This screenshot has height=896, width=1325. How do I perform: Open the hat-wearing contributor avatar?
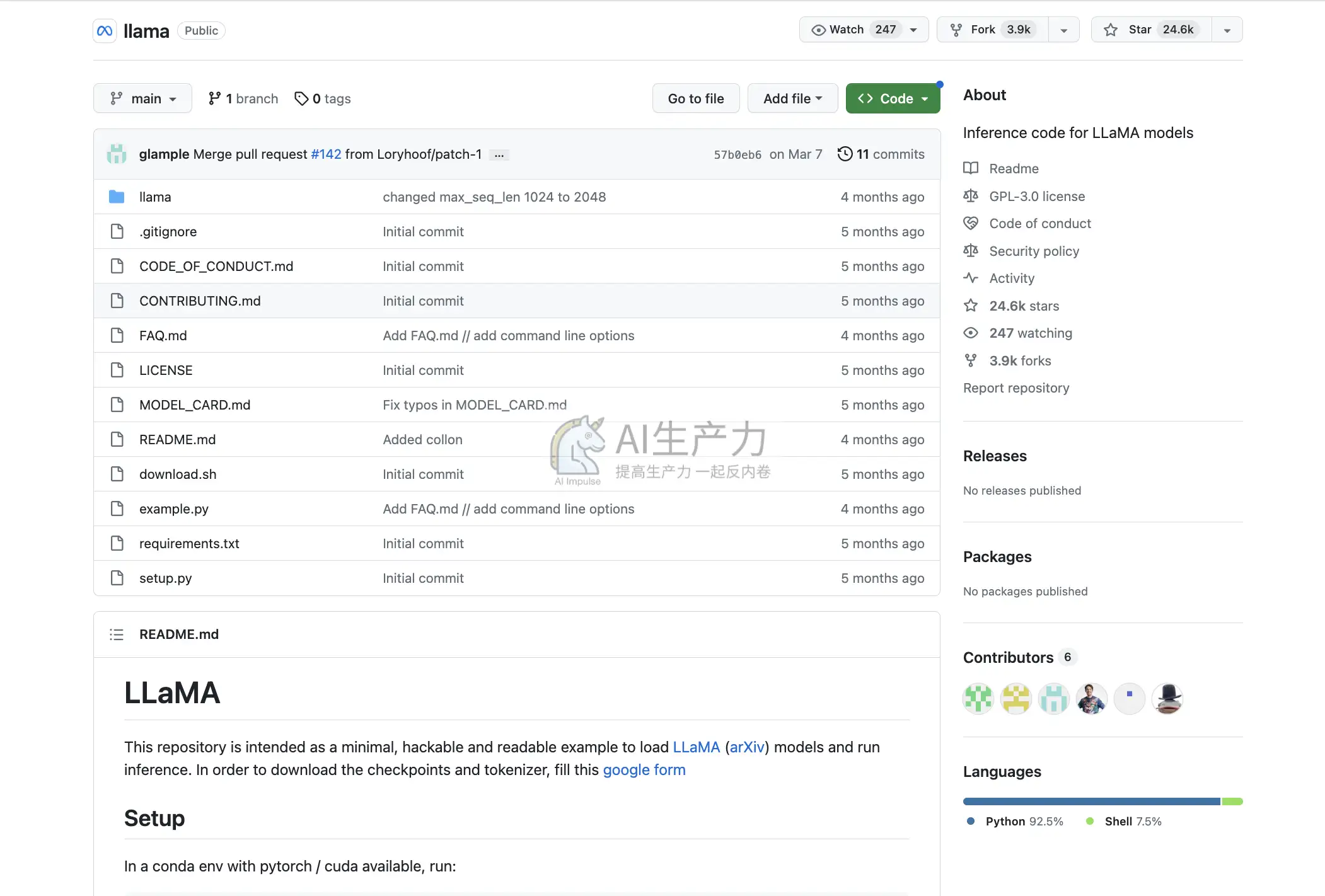[1167, 699]
